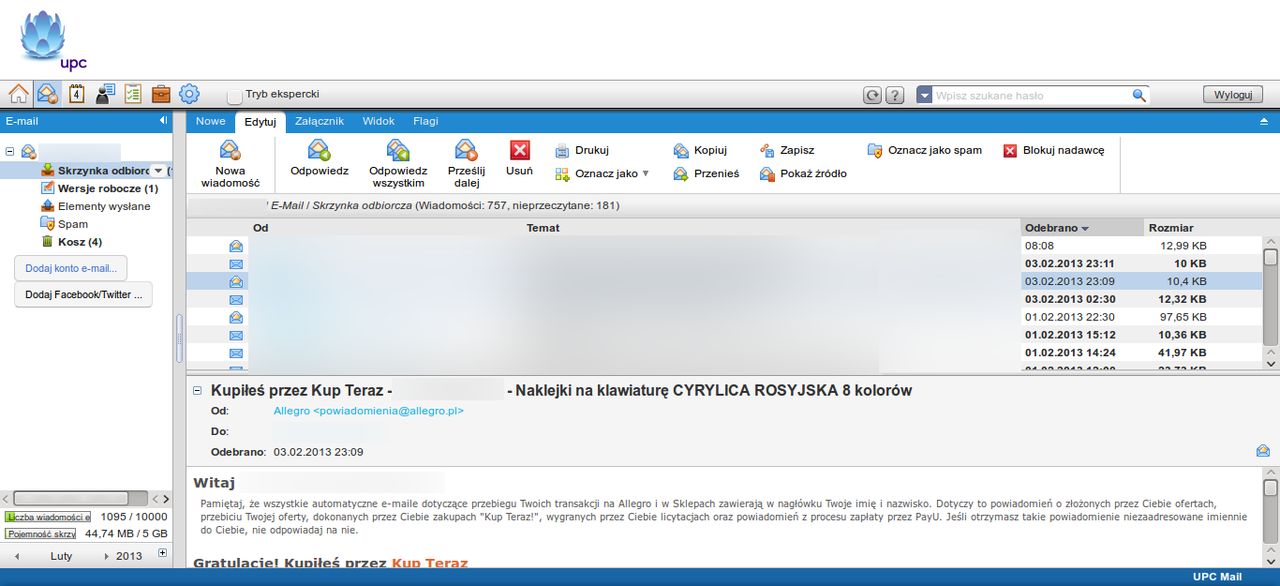Click the Refresh icon button

point(872,95)
